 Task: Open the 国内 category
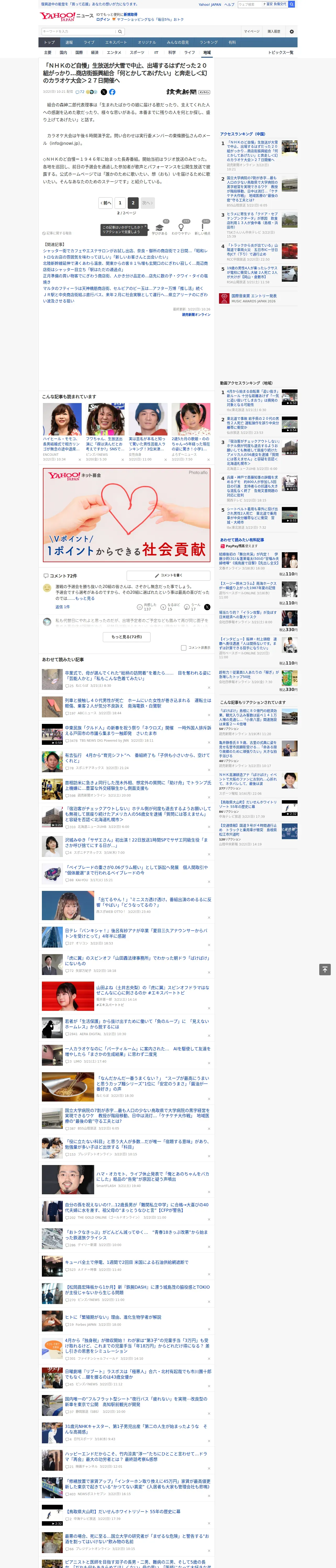[x=63, y=52]
